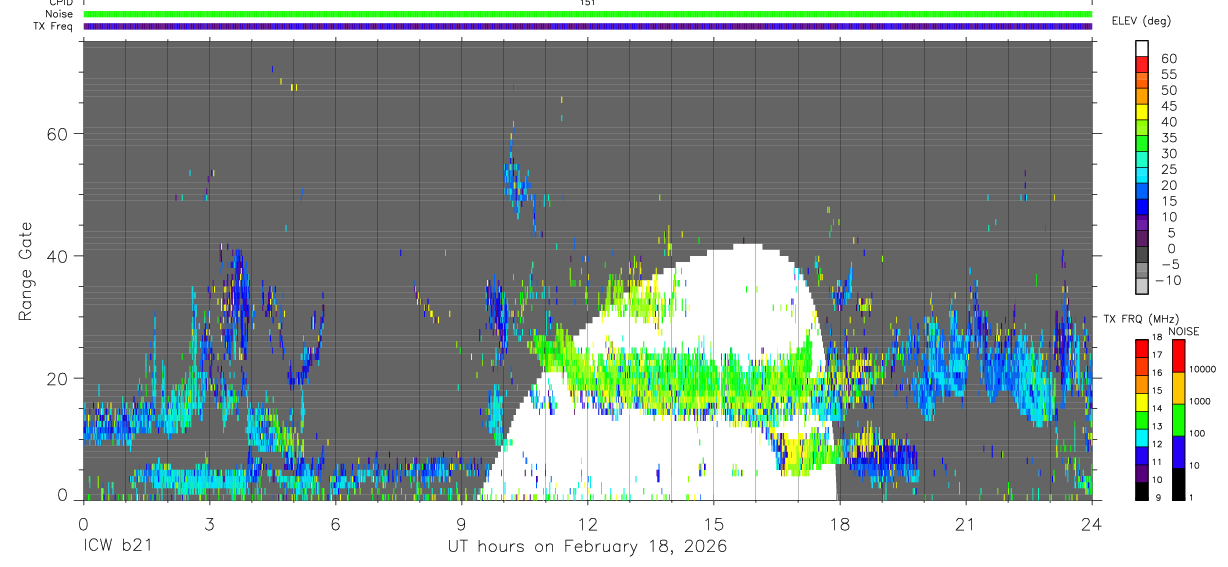Click the '10000' value in NOISE legend
This screenshot has width=1228, height=567.
(1202, 369)
